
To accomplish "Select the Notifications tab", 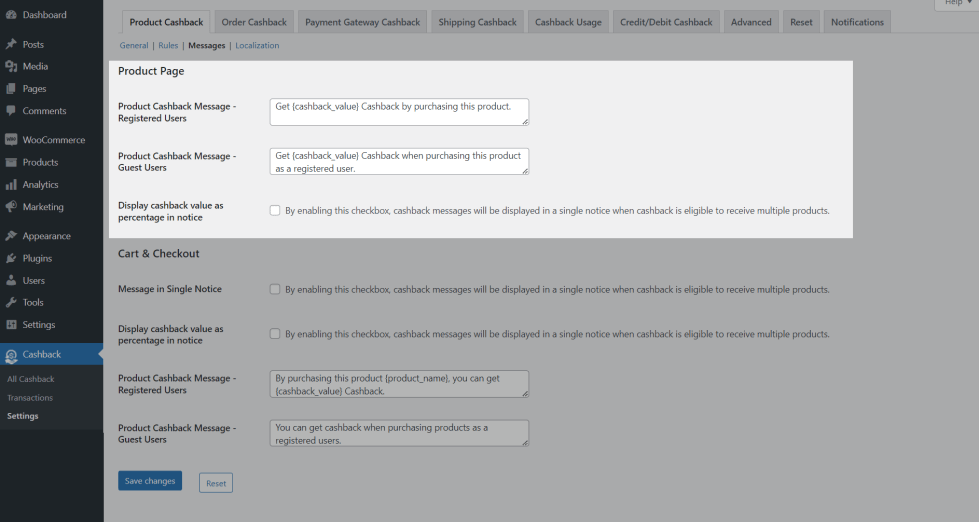I will pyautogui.click(x=857, y=22).
